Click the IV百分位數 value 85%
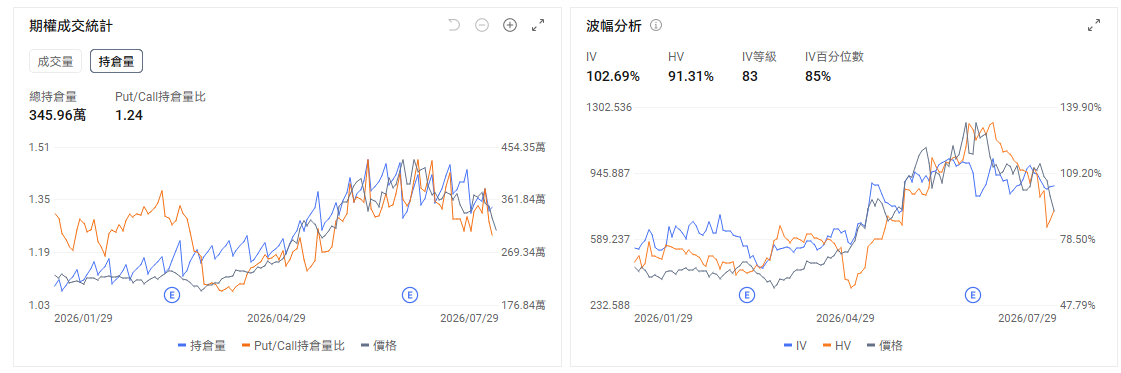This screenshot has height=373, width=1121. 818,76
